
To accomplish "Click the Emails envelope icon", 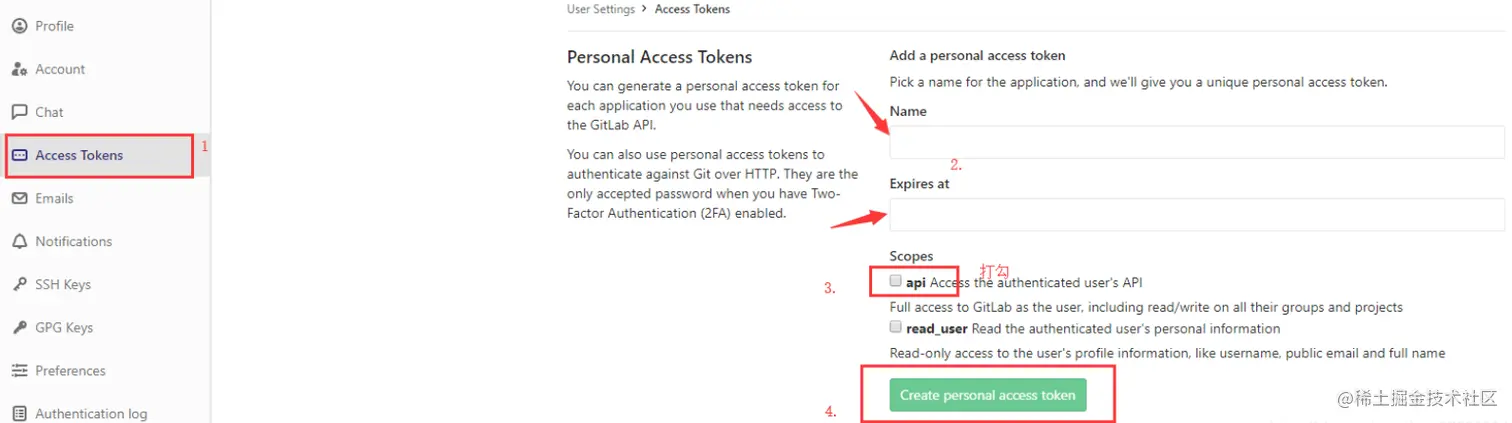I will [x=19, y=198].
